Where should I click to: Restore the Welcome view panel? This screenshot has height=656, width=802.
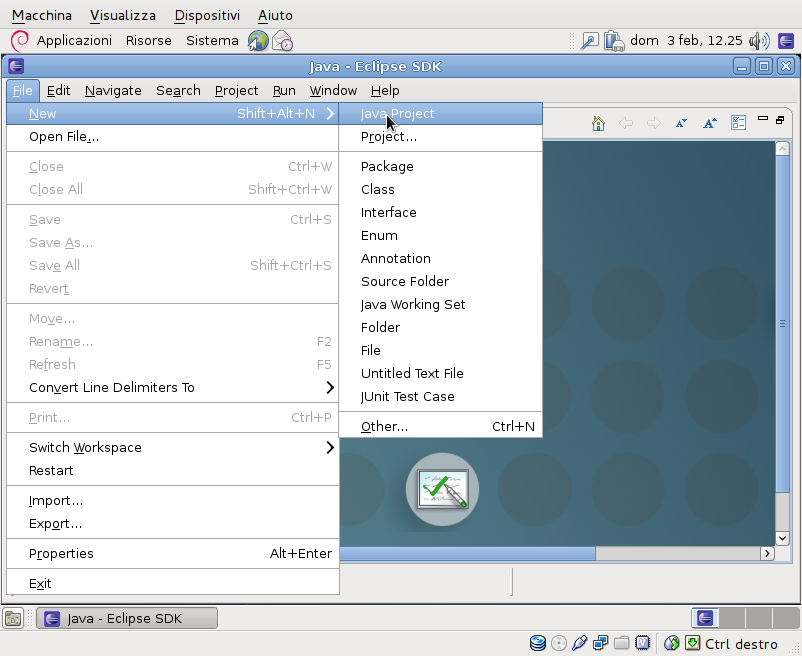(780, 120)
